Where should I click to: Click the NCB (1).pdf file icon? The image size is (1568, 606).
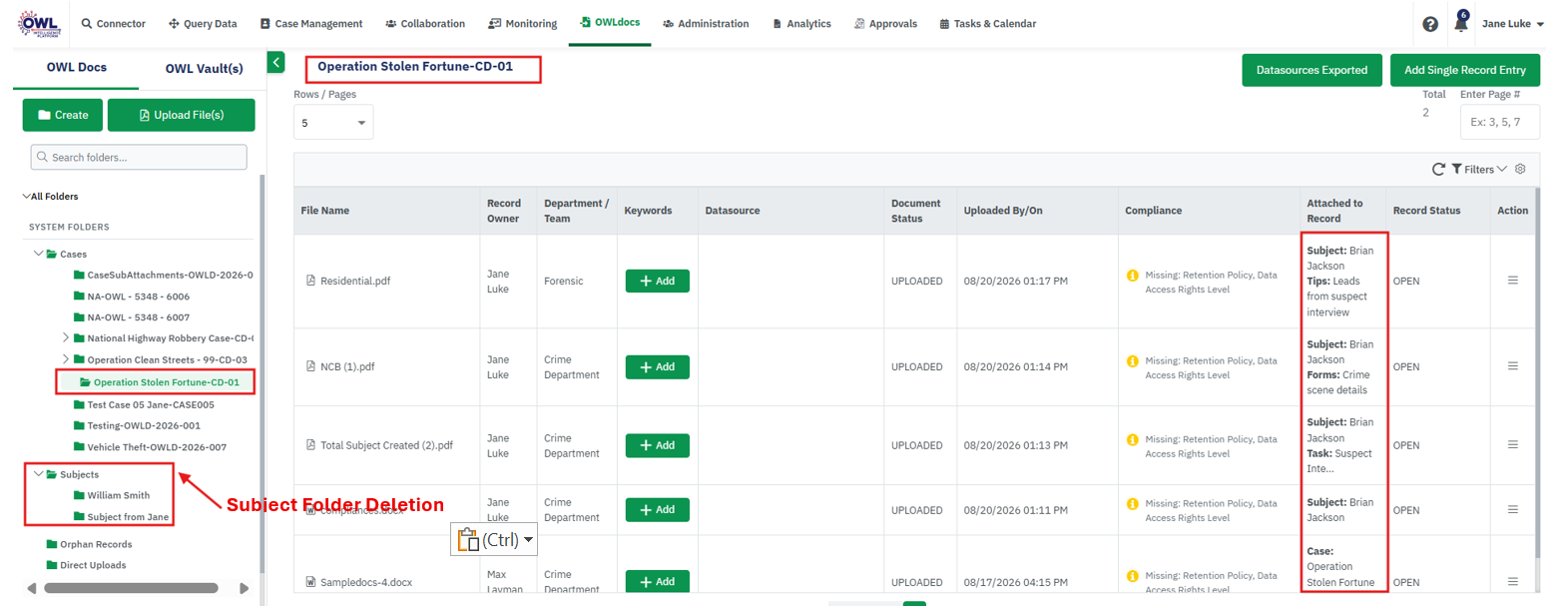click(x=310, y=366)
